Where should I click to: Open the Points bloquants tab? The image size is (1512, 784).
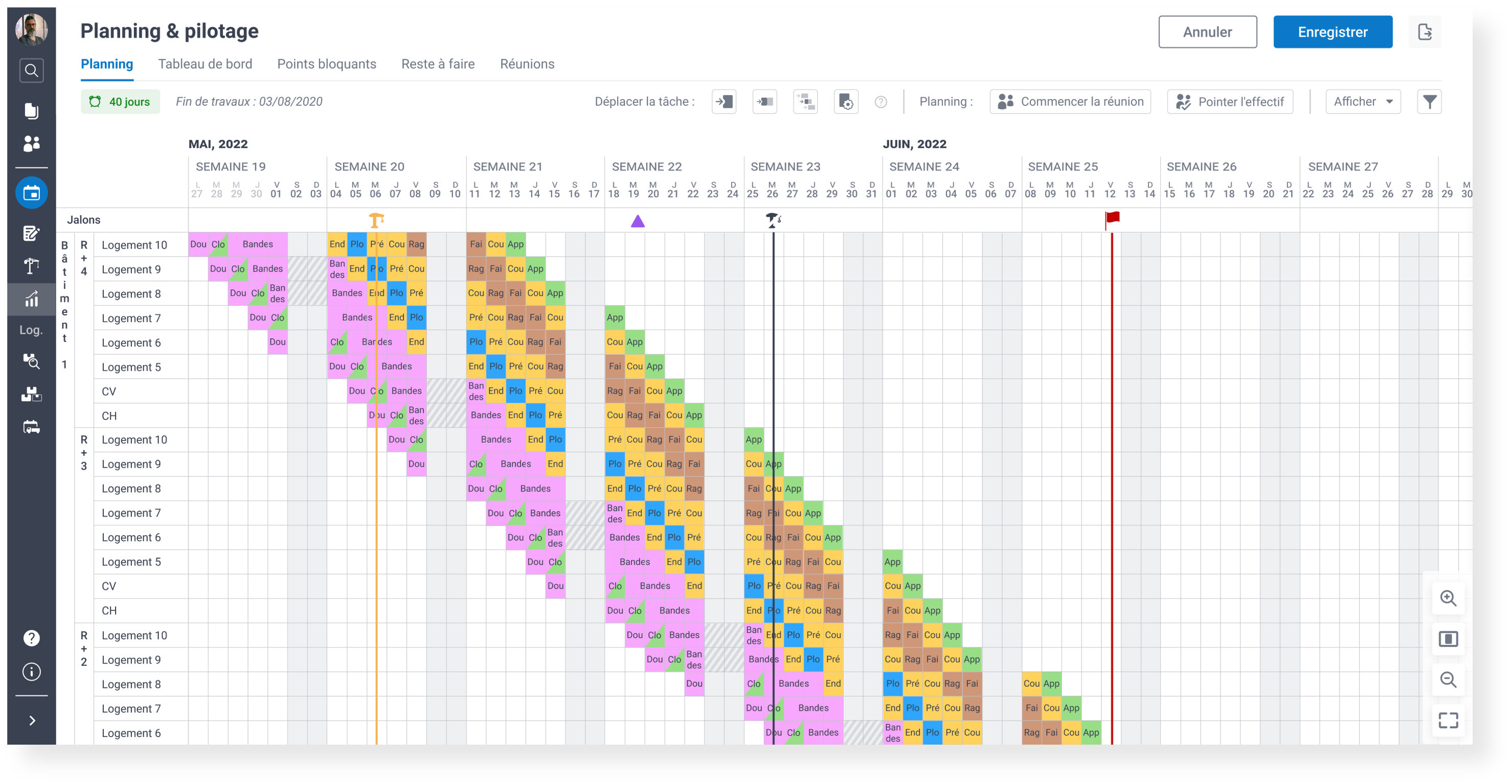tap(326, 64)
